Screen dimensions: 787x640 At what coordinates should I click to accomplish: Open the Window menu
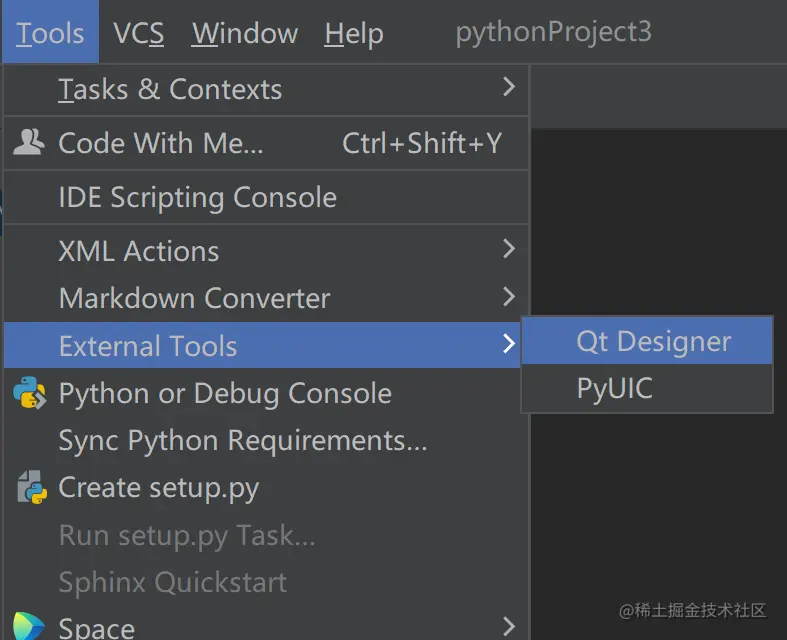click(x=245, y=33)
